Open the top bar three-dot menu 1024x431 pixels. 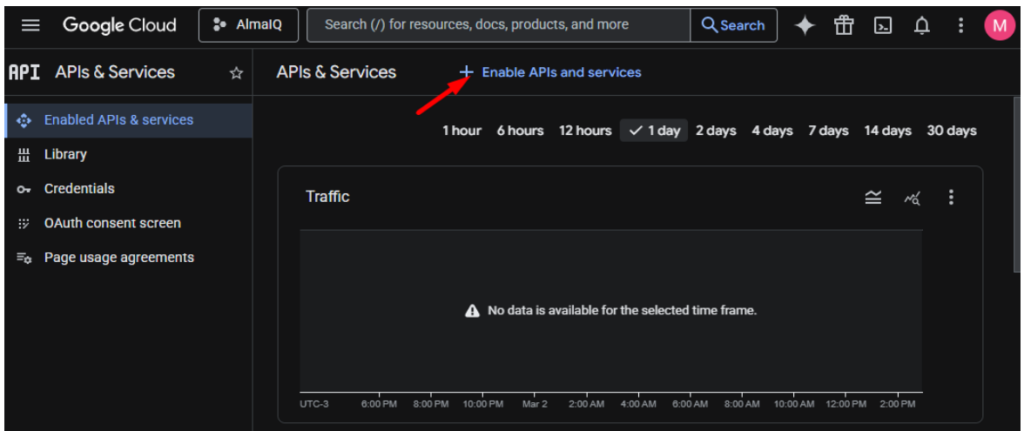coord(960,25)
